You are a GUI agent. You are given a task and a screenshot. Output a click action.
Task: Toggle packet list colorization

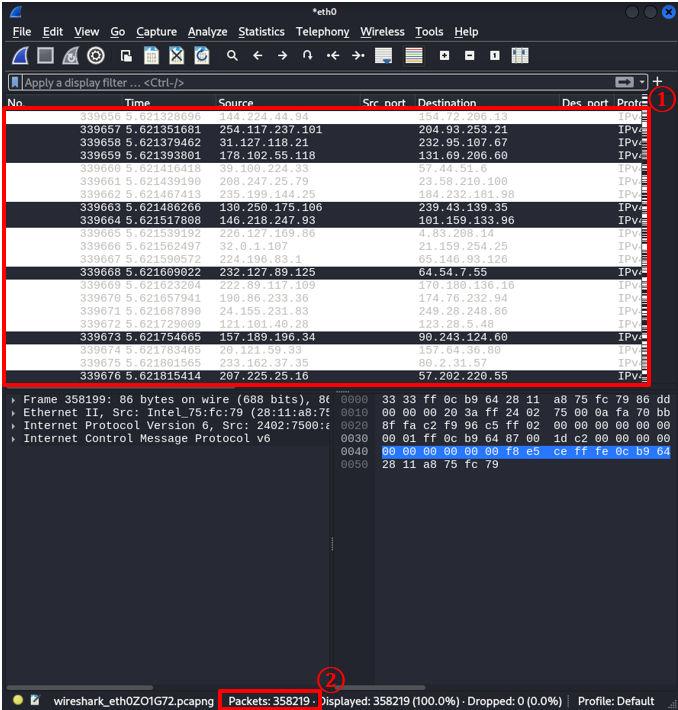coord(413,56)
